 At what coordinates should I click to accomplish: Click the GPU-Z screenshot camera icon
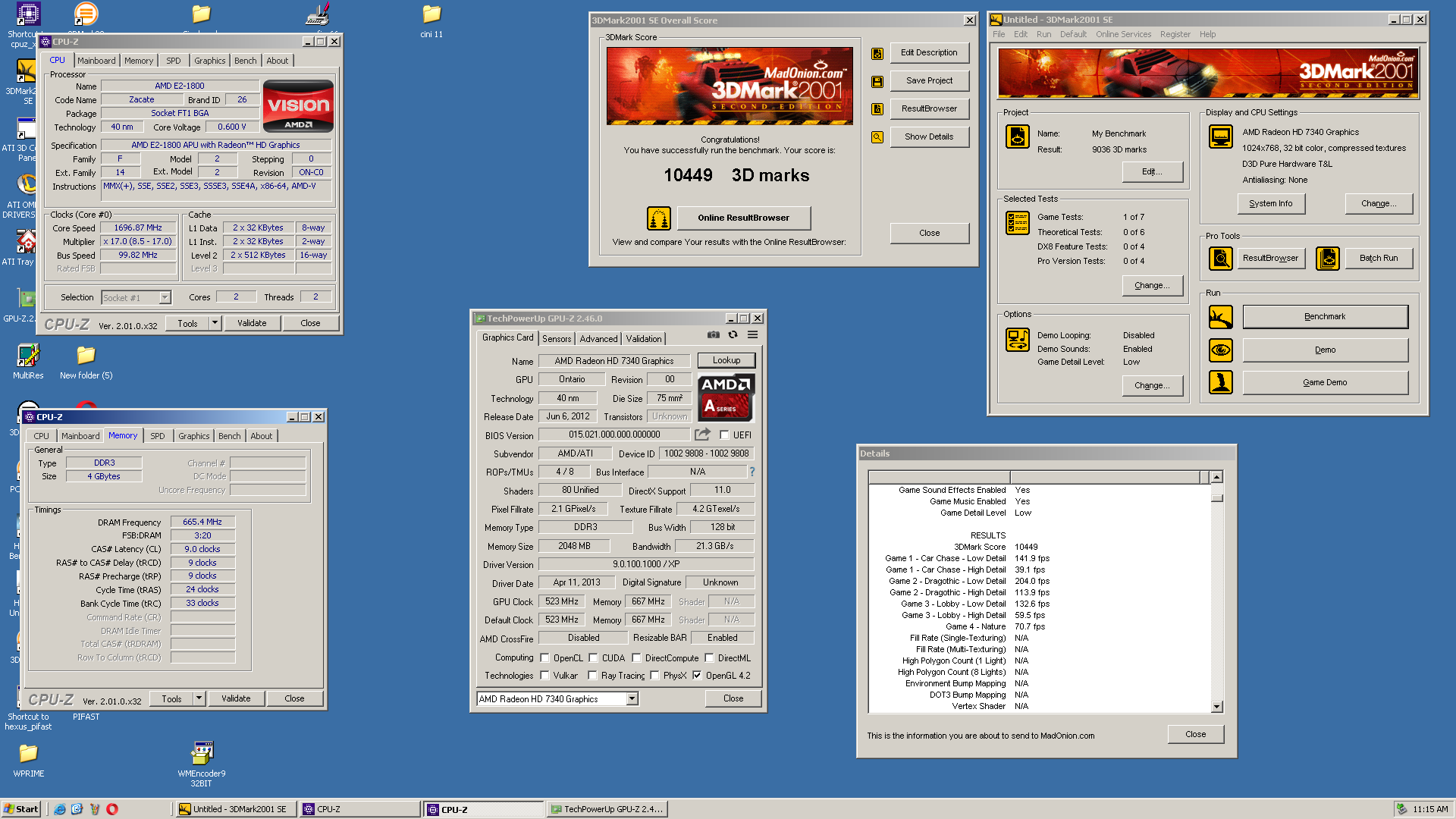[714, 334]
